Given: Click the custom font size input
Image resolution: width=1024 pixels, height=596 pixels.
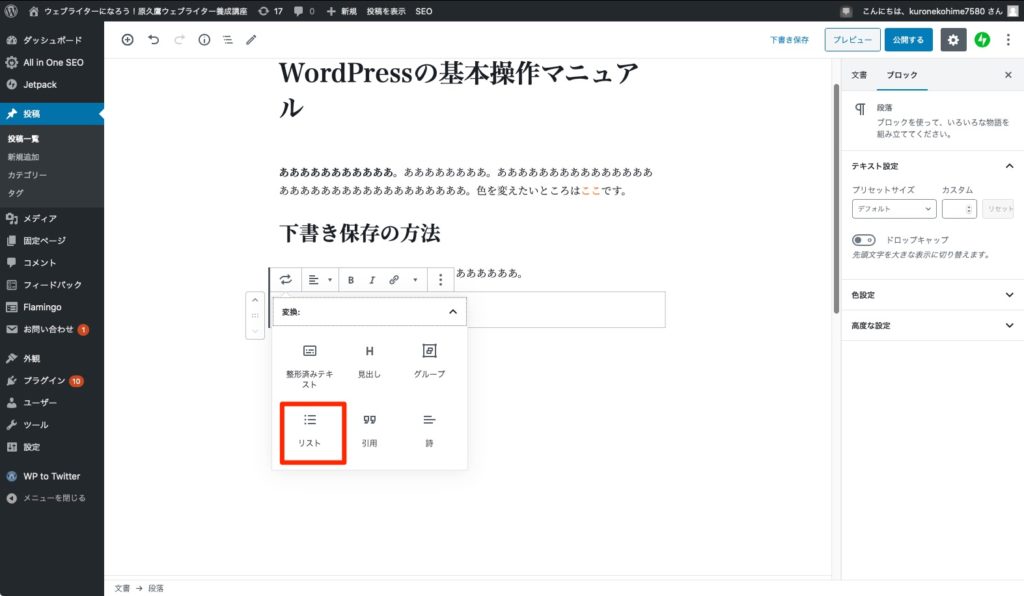Looking at the screenshot, I should (x=959, y=209).
